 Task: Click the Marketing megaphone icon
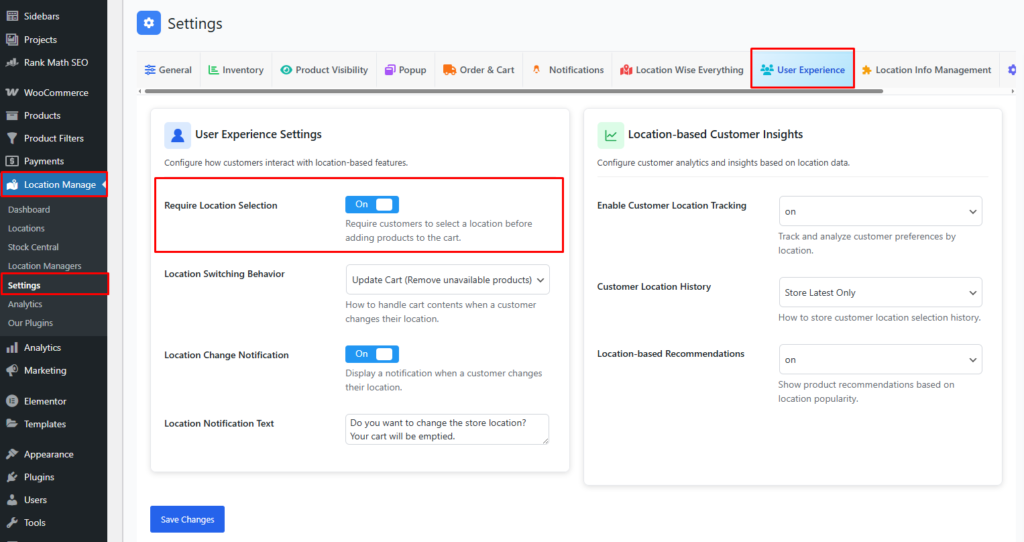coord(12,370)
